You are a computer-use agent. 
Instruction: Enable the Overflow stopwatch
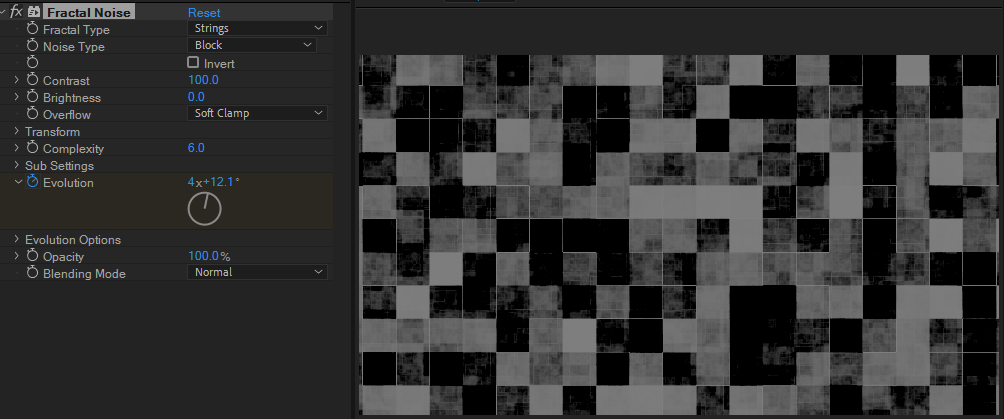33,114
